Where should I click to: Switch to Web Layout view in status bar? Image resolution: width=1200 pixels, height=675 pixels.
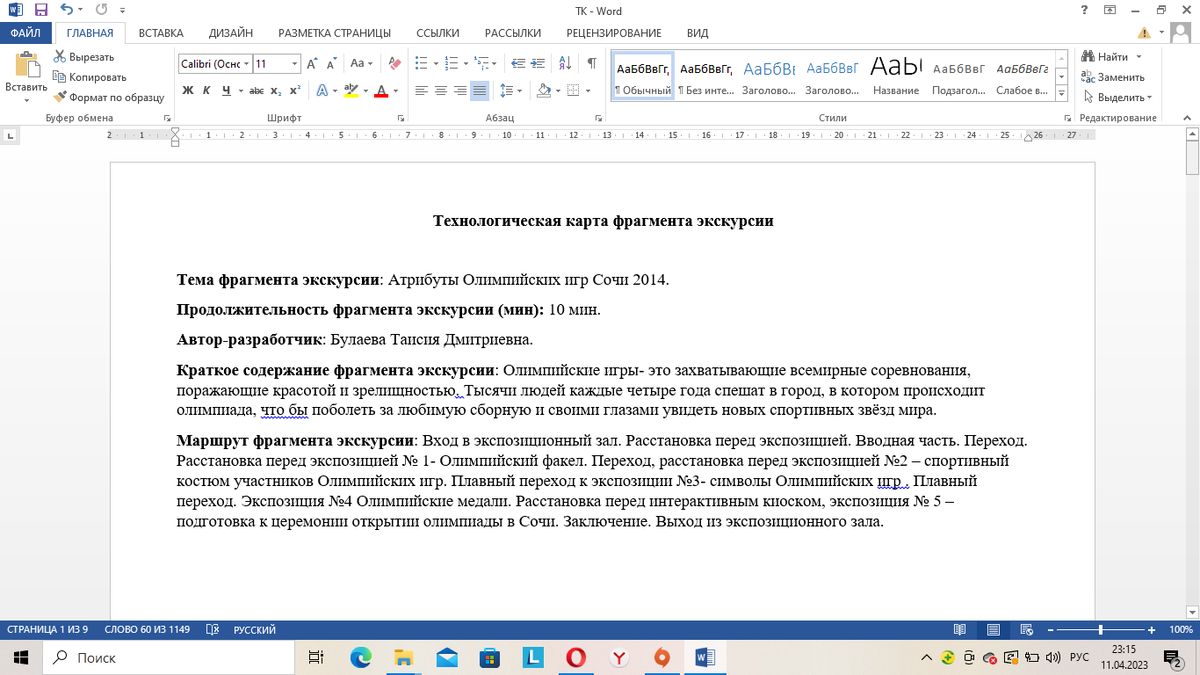click(1029, 630)
